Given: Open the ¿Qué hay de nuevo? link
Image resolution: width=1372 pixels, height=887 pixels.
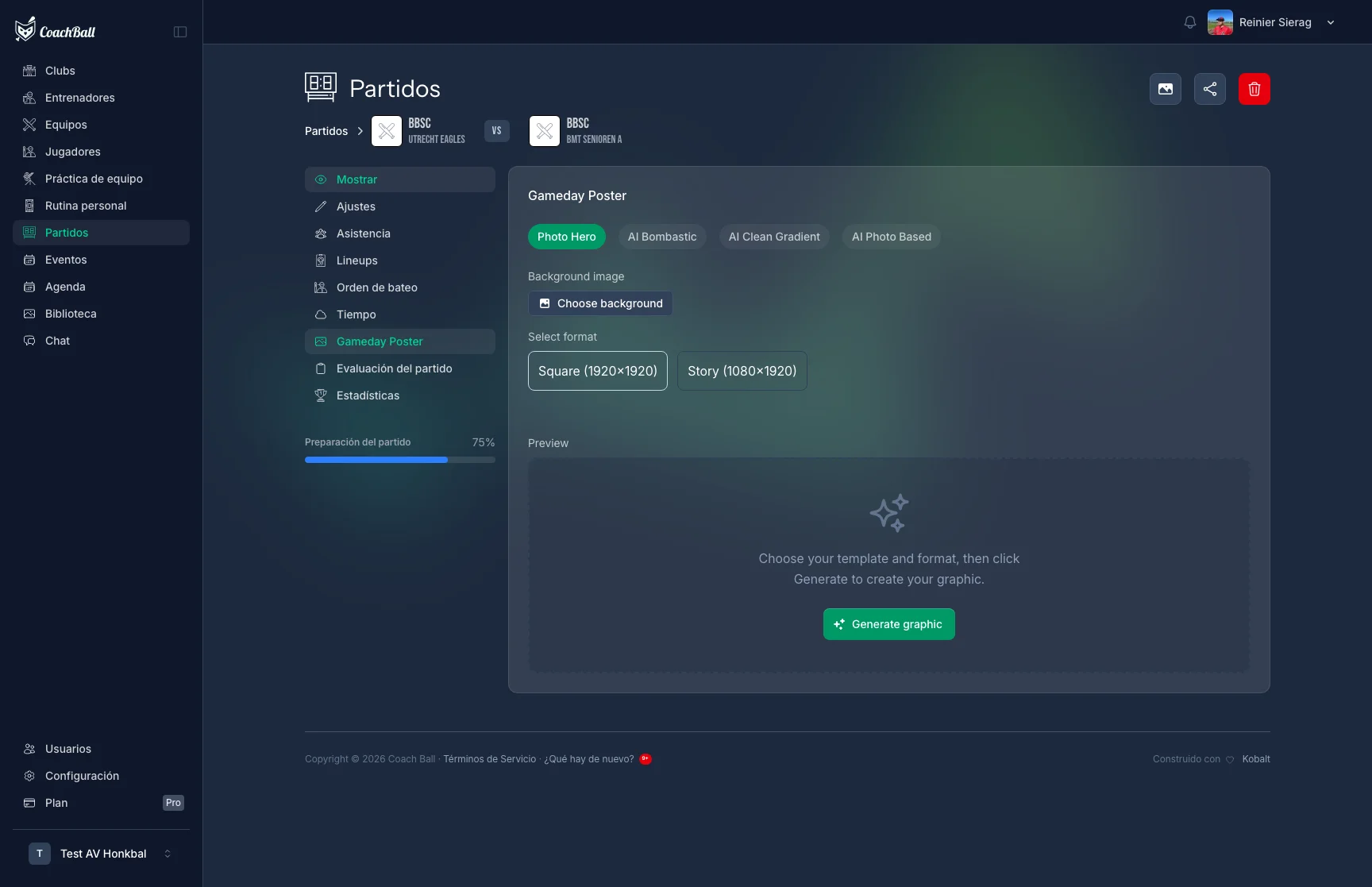Looking at the screenshot, I should [x=589, y=759].
